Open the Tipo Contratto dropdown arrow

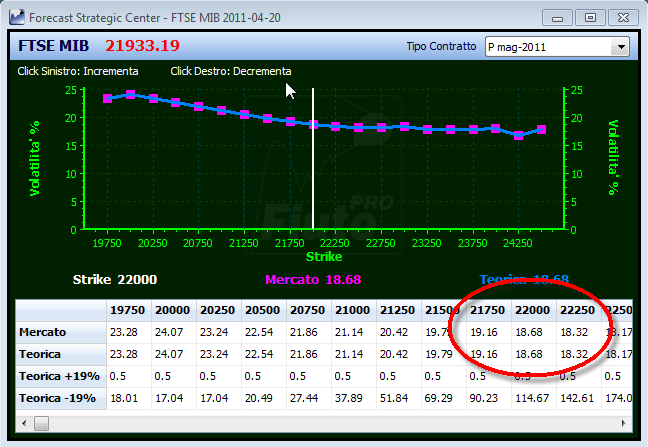click(x=620, y=47)
